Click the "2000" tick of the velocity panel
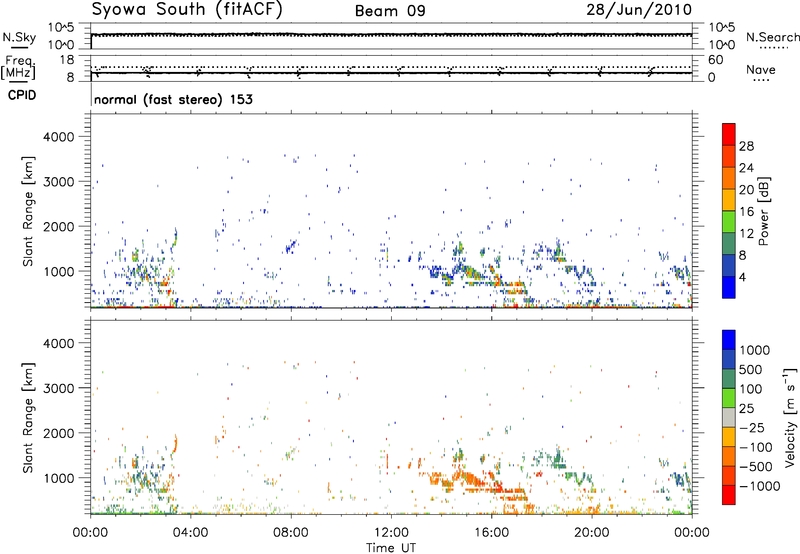 59,433
